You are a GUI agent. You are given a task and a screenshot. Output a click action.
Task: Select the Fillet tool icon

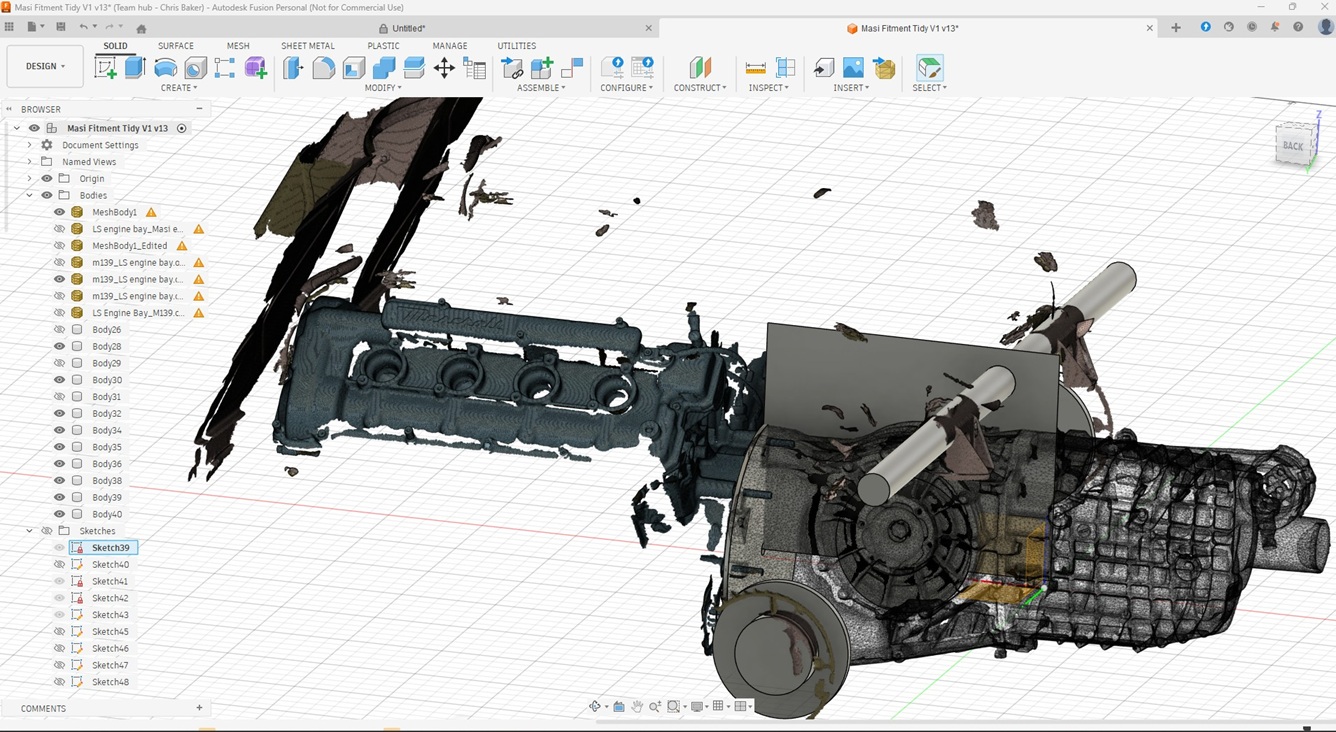pyautogui.click(x=324, y=68)
